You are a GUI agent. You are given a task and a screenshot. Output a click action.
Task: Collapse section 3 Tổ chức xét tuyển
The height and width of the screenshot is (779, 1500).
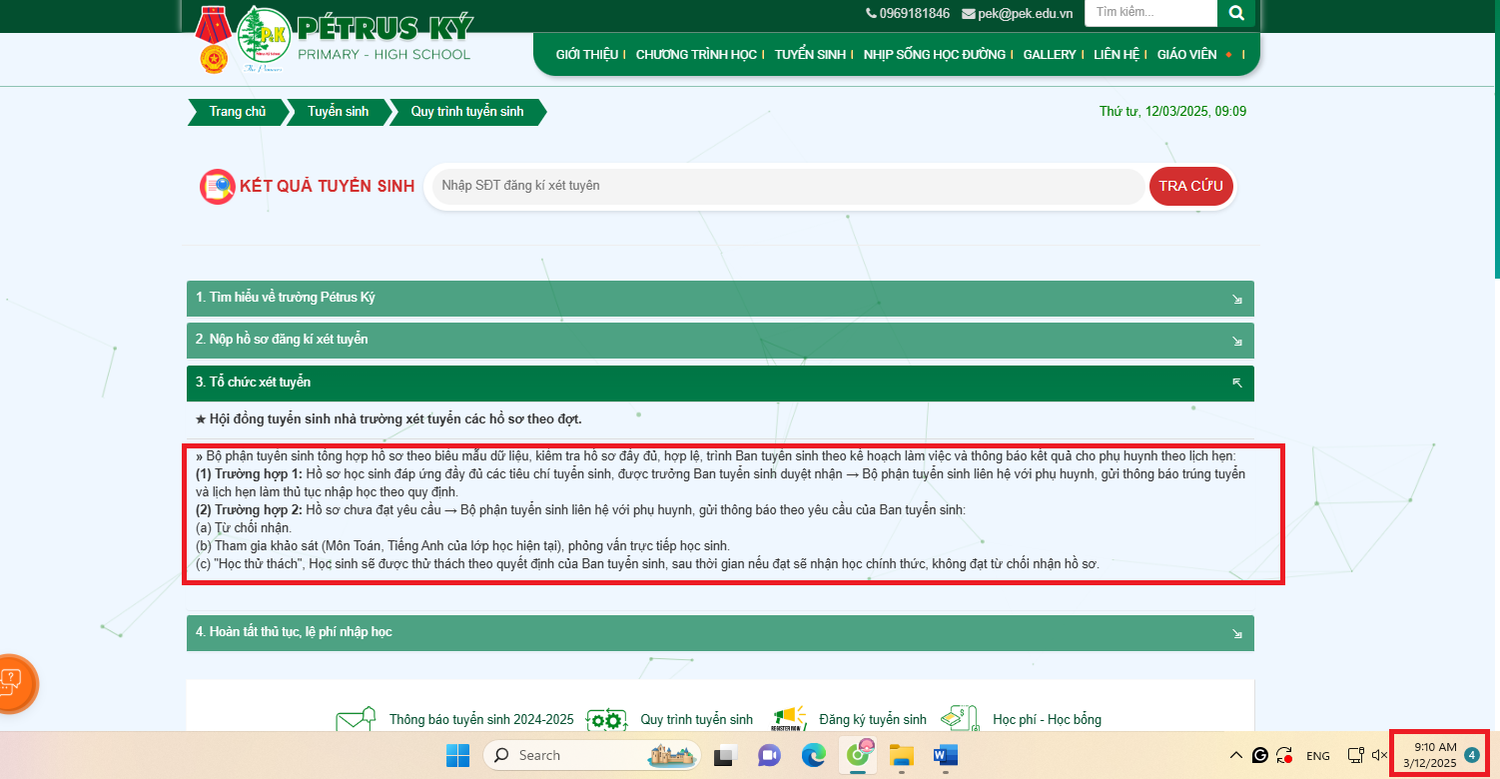[720, 383]
